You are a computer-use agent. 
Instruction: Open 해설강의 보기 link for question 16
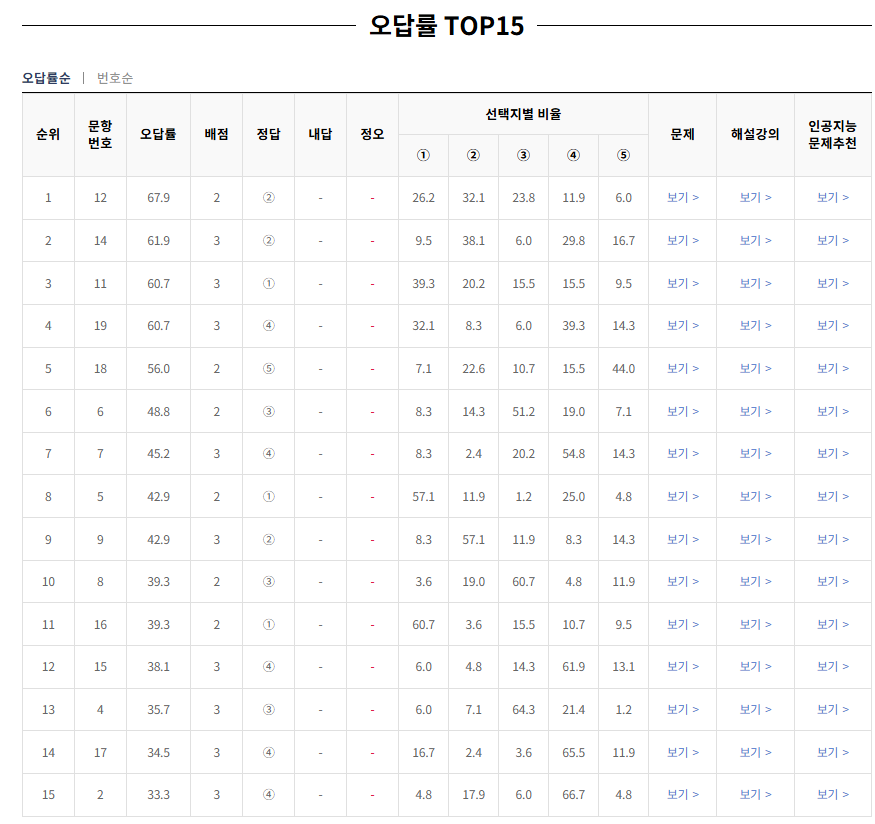coord(755,624)
